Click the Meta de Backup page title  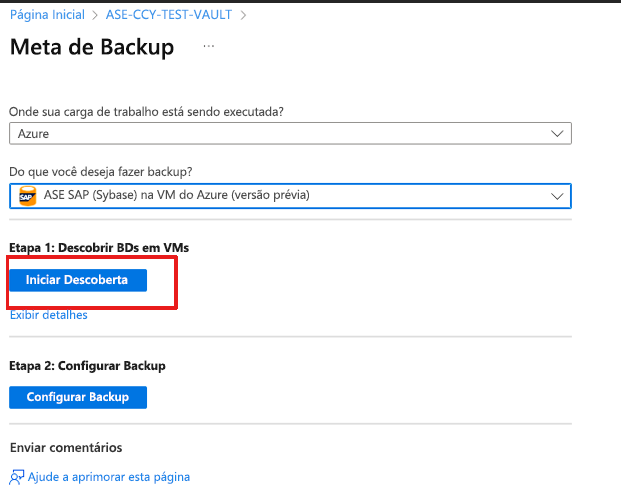(92, 47)
